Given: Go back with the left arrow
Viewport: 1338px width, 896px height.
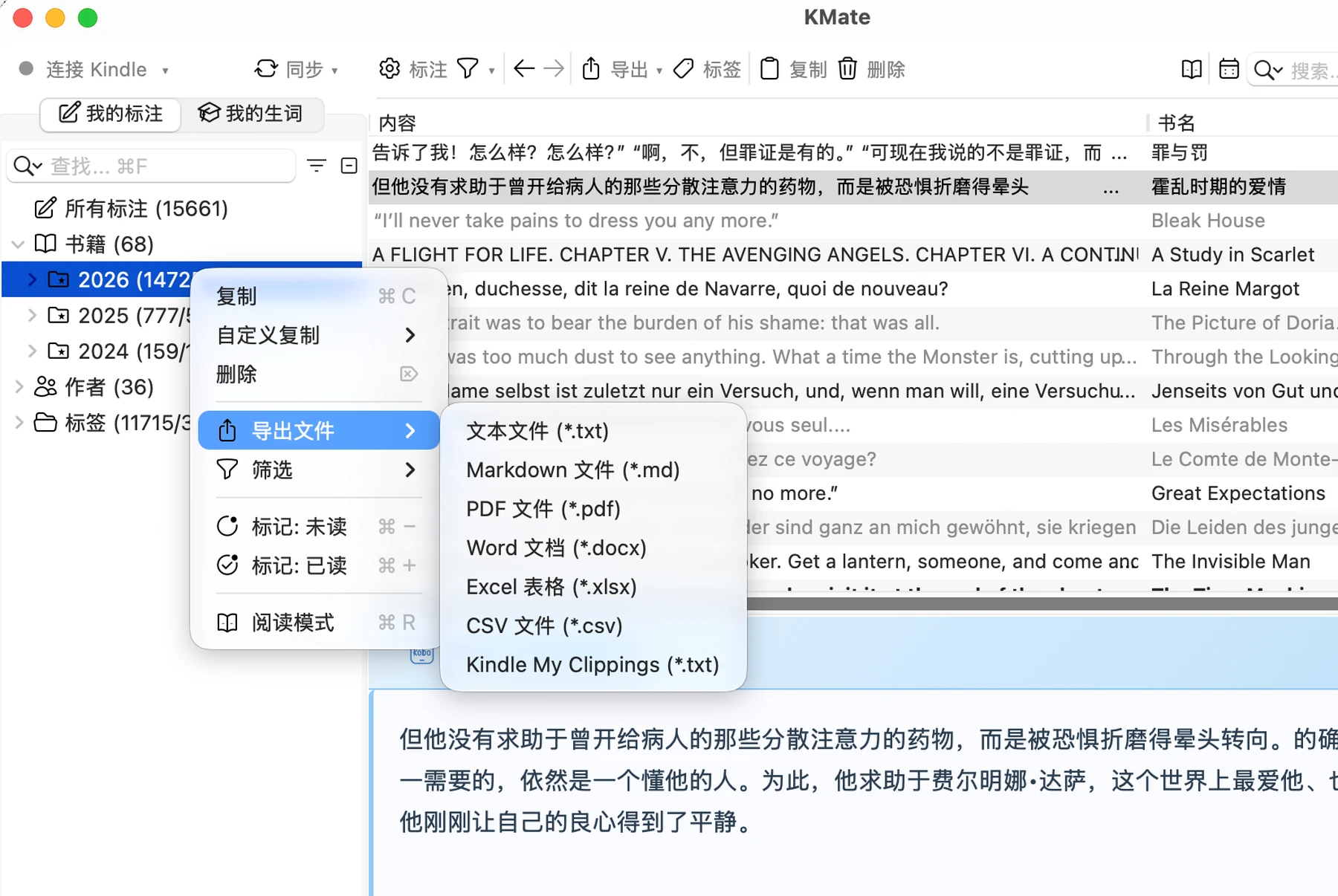Looking at the screenshot, I should coord(524,69).
